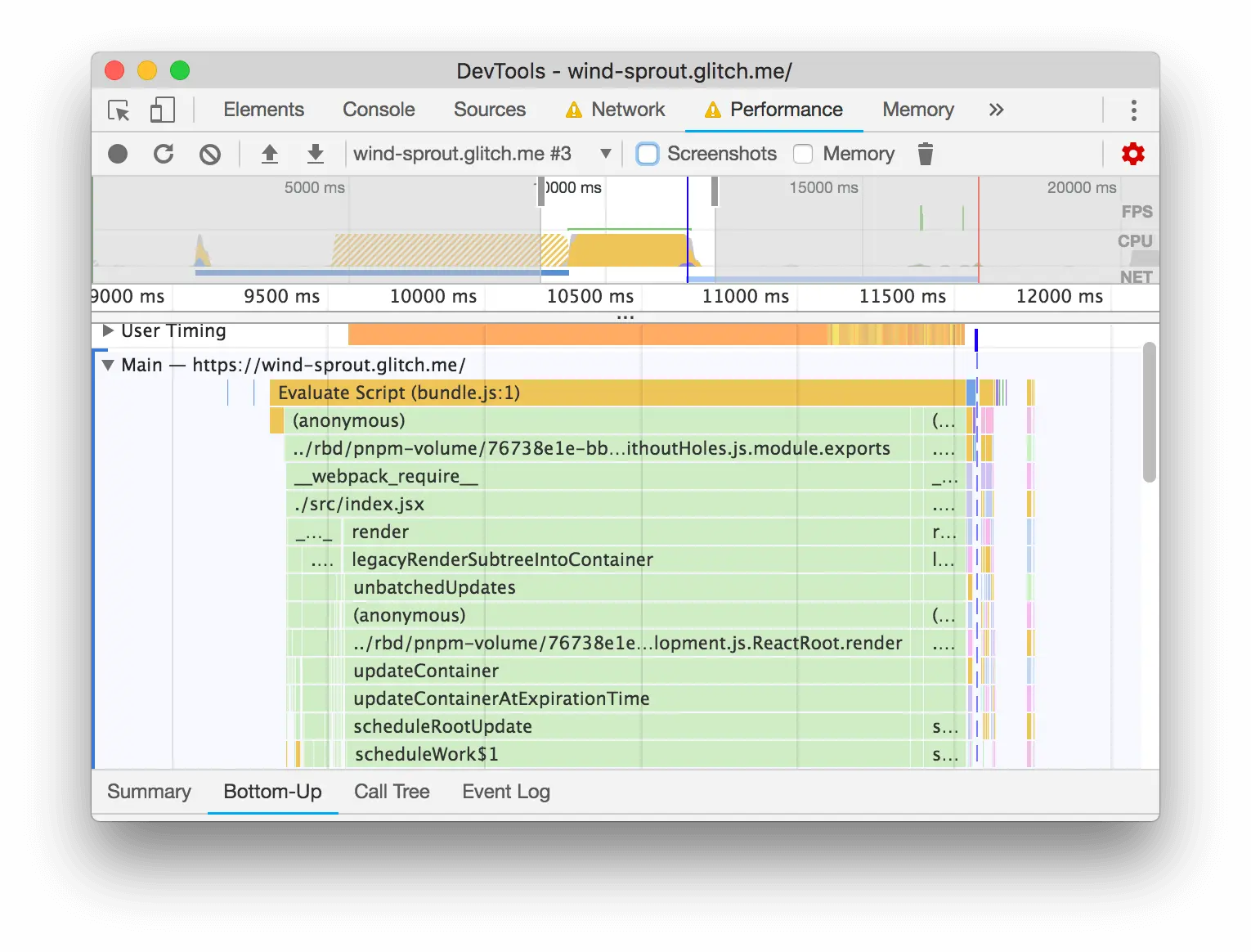The width and height of the screenshot is (1251, 952).
Task: Switch to the Elements tab
Action: pos(263,110)
